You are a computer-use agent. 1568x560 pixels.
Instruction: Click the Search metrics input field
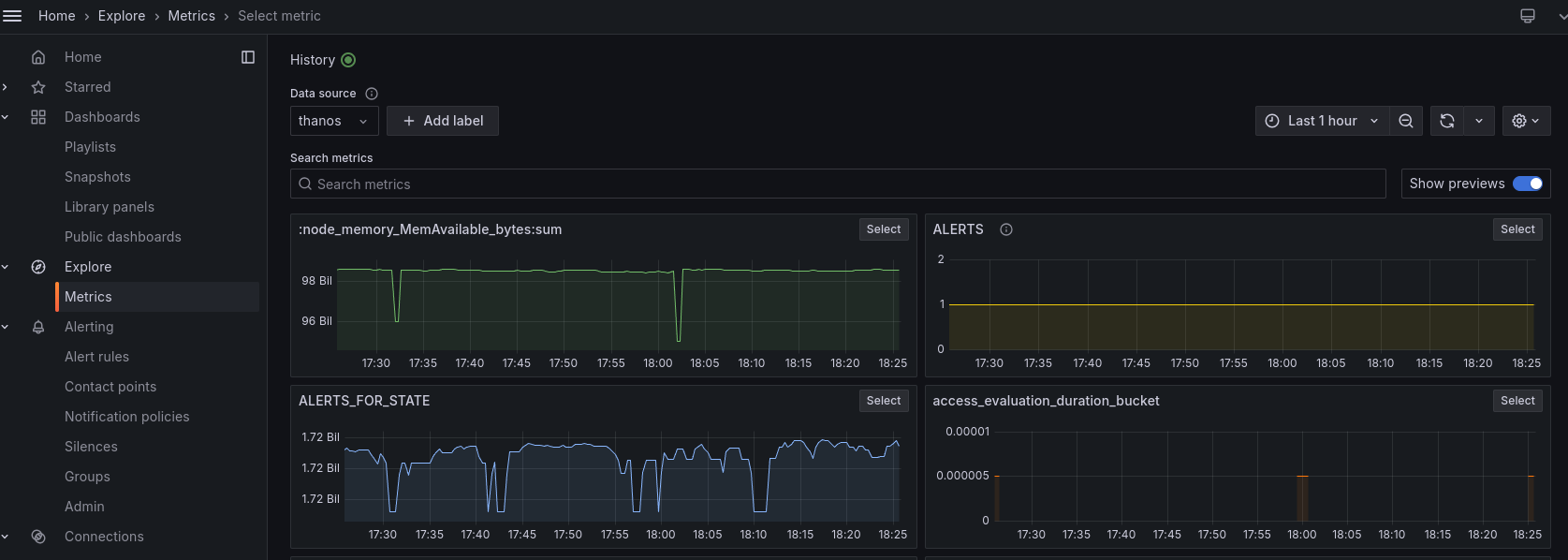tap(838, 184)
